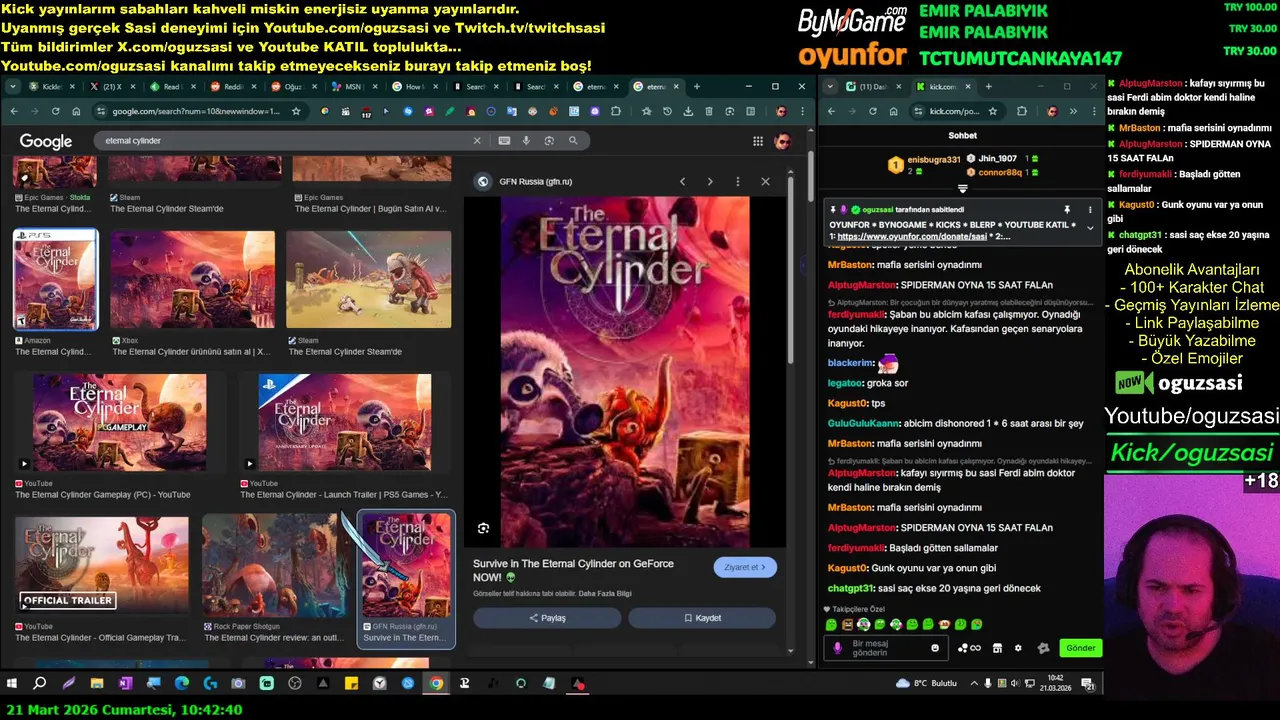Open the on-screen keyboard in Google search
Screen dimensions: 1280x720
504,141
